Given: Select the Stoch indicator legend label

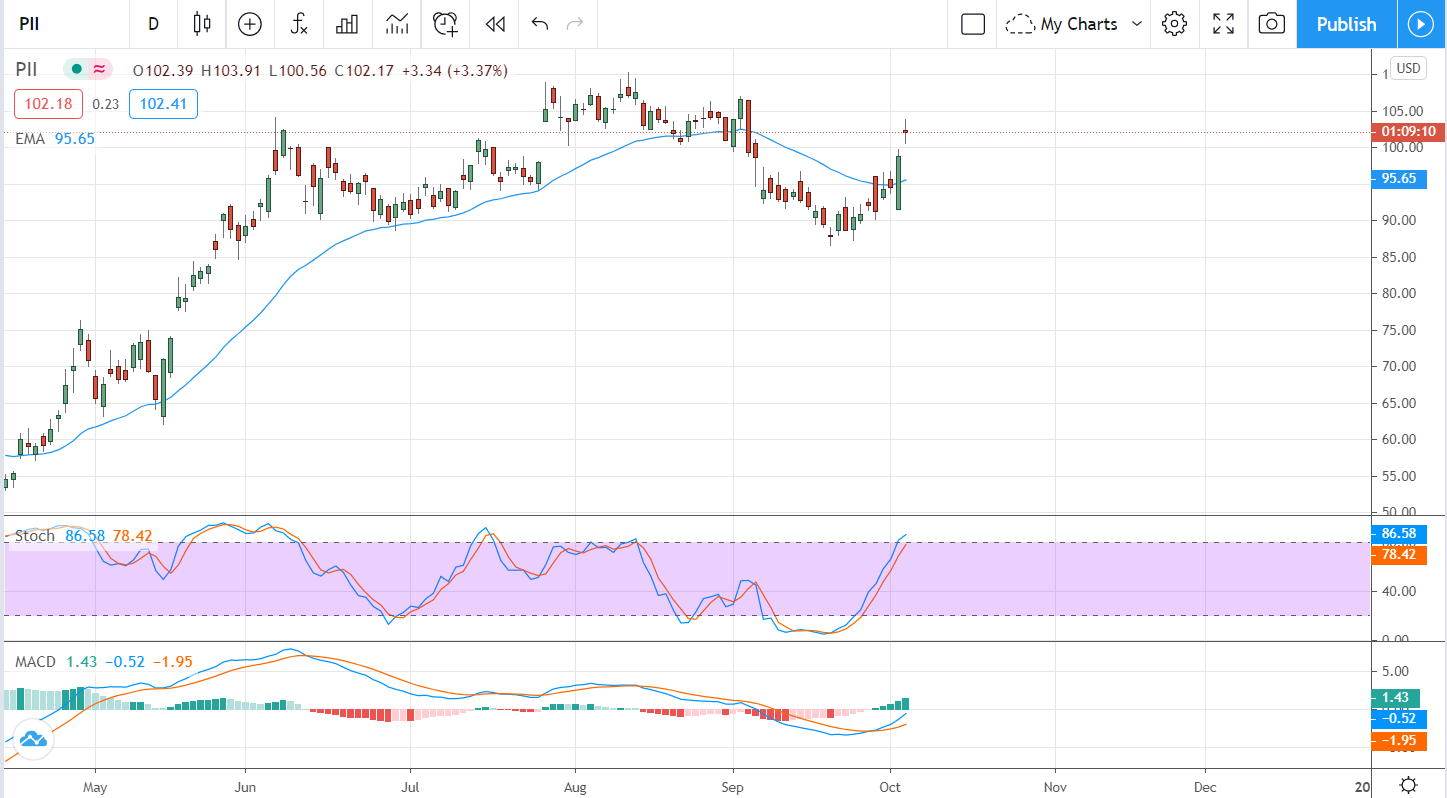Looking at the screenshot, I should click(34, 536).
